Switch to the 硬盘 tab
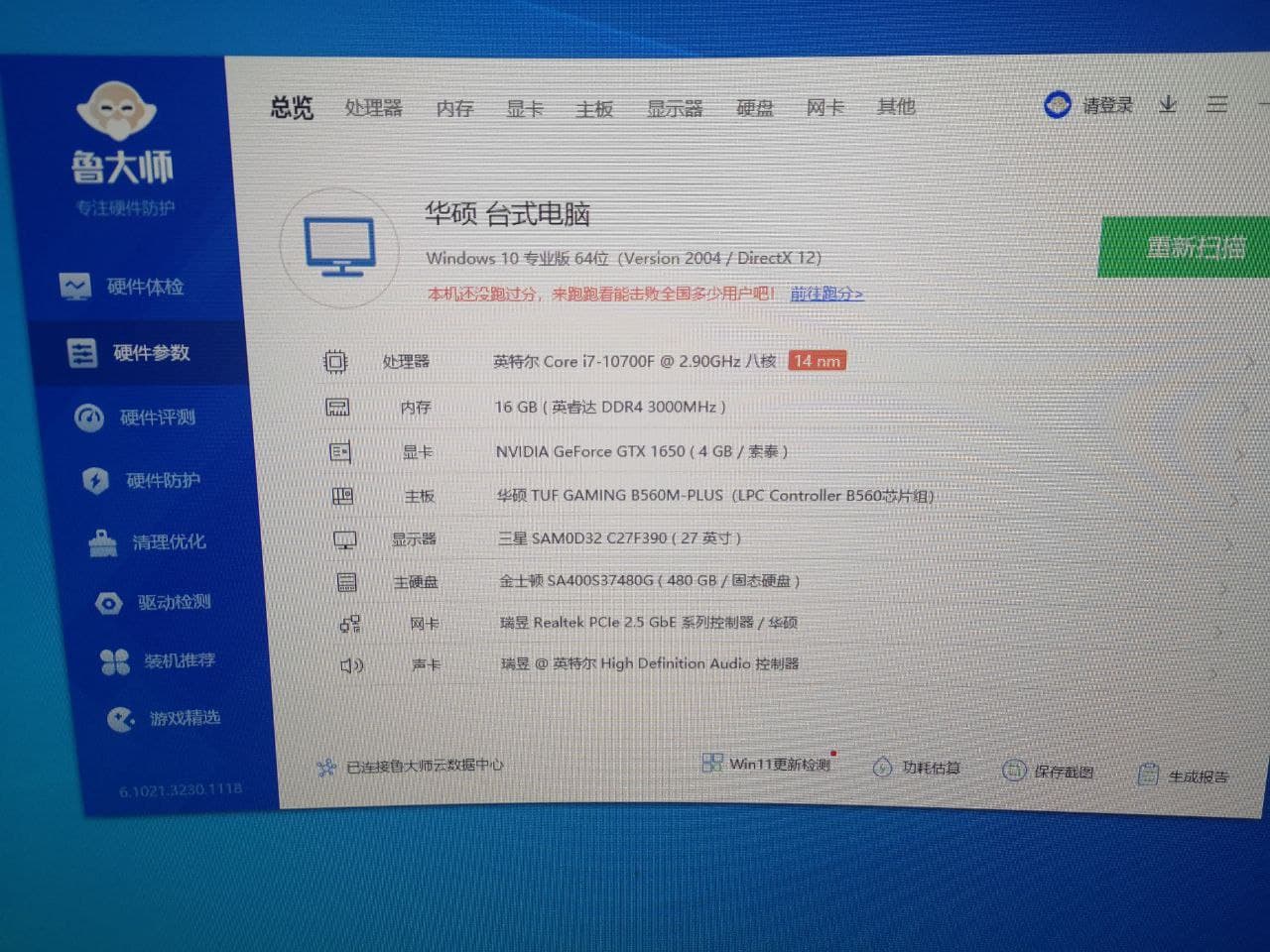This screenshot has width=1270, height=952. coord(754,107)
